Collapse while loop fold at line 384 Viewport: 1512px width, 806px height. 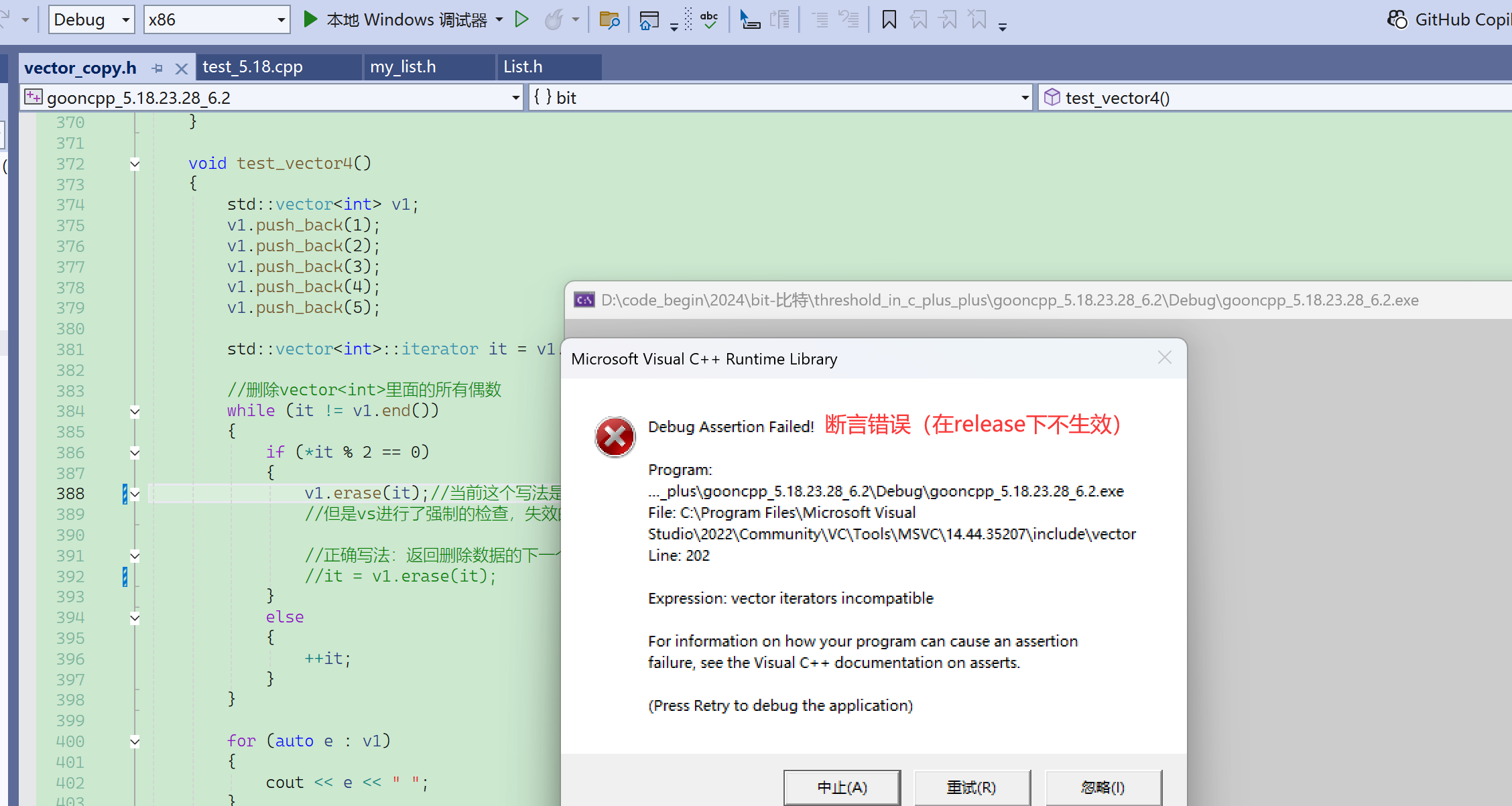135,411
